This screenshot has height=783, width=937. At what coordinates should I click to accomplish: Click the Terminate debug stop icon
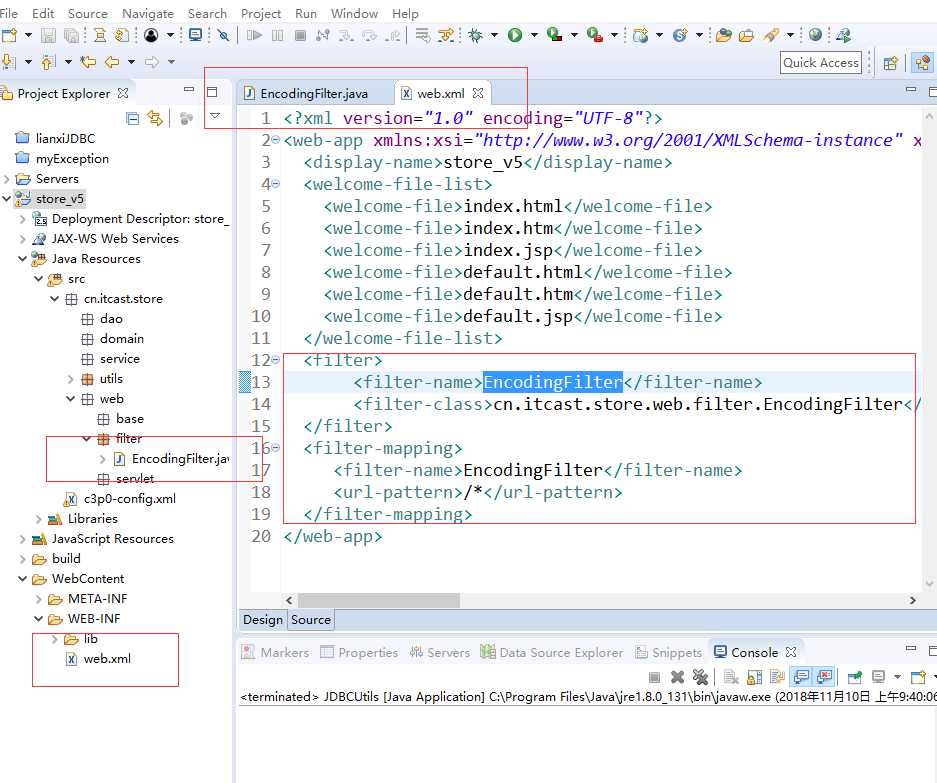[x=300, y=35]
